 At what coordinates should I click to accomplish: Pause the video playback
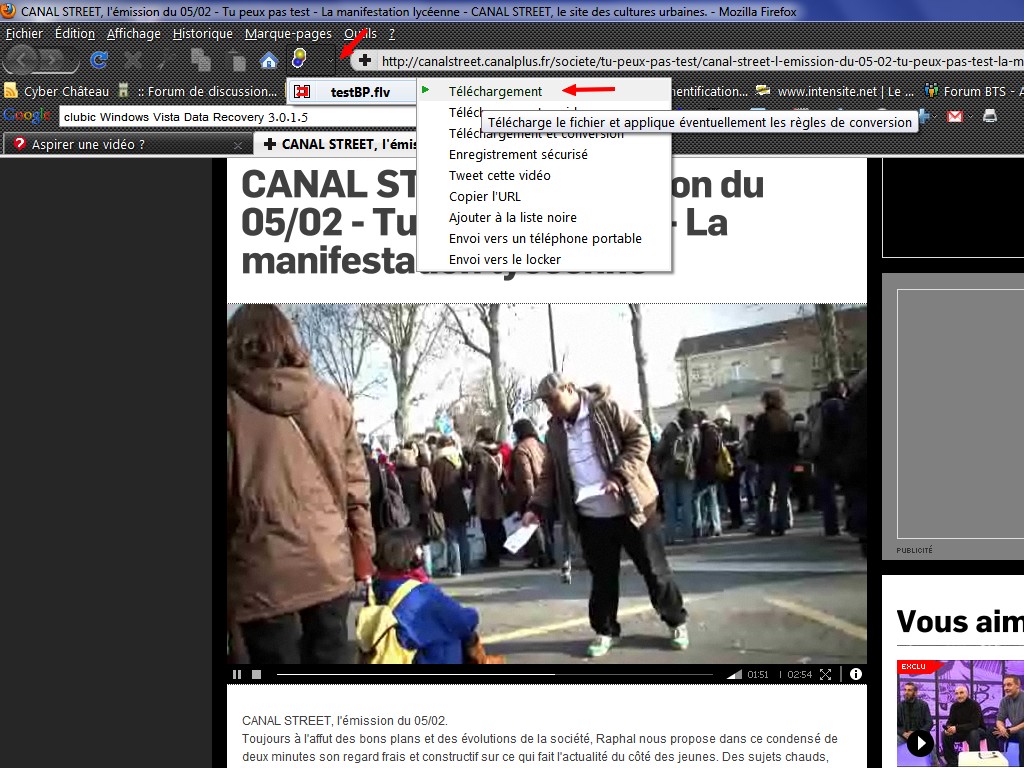pyautogui.click(x=237, y=675)
